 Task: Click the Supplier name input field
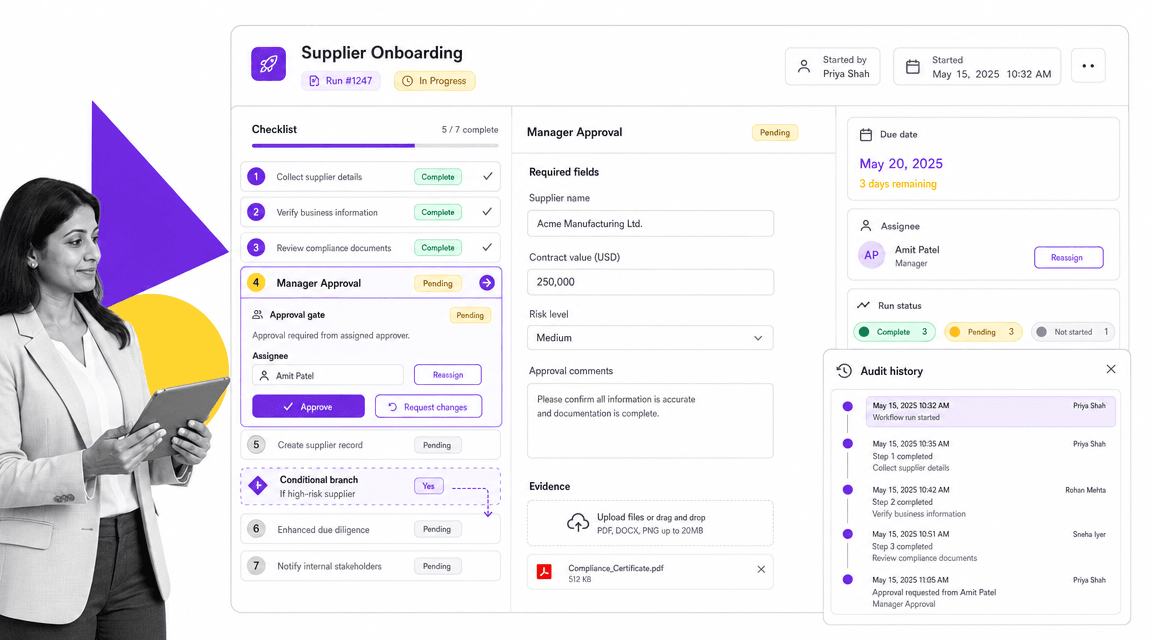650,223
